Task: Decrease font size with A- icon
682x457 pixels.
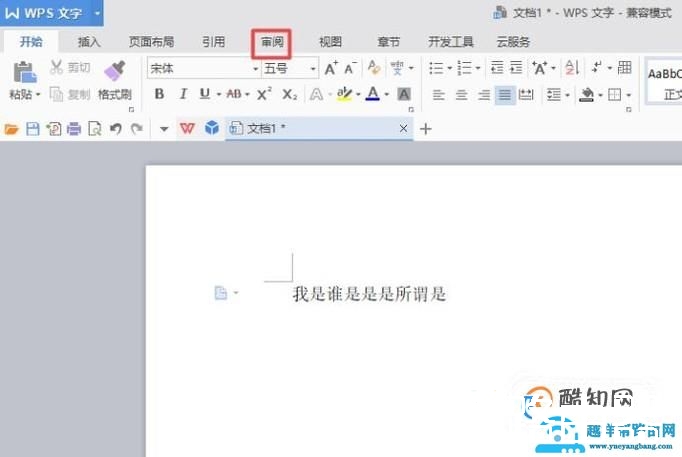Action: [x=350, y=68]
